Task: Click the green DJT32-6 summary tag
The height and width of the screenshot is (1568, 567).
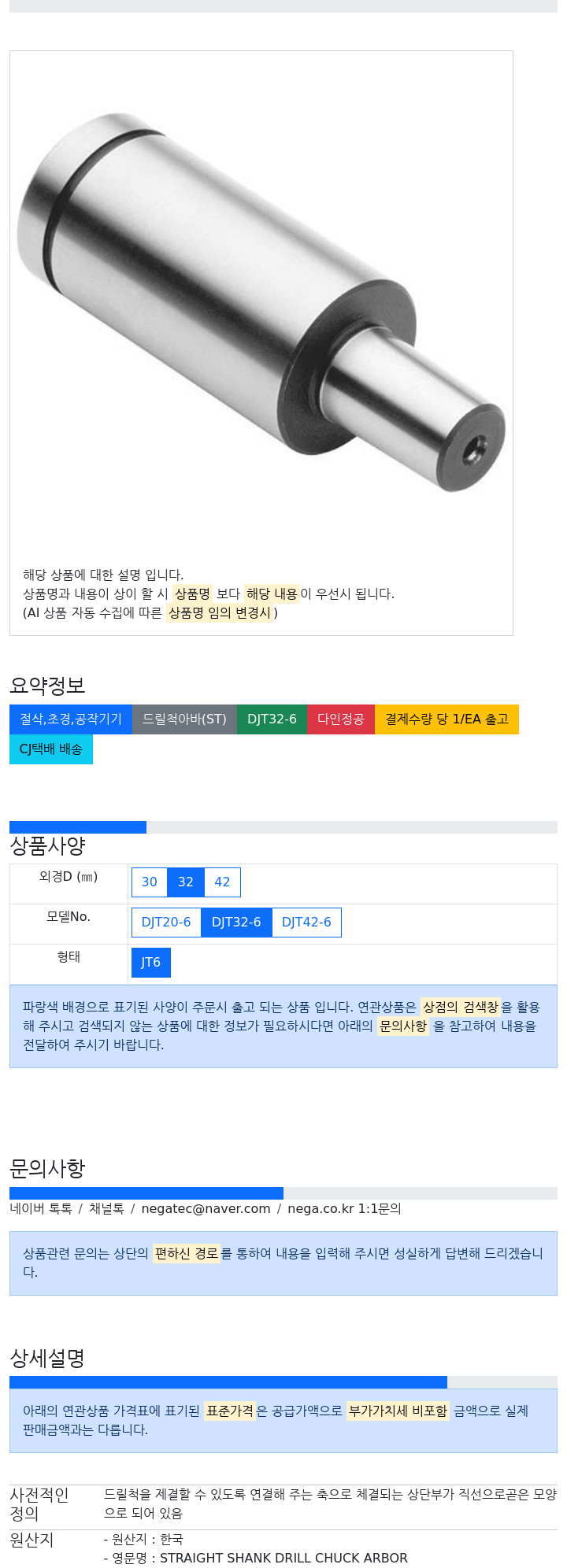Action: 272,719
